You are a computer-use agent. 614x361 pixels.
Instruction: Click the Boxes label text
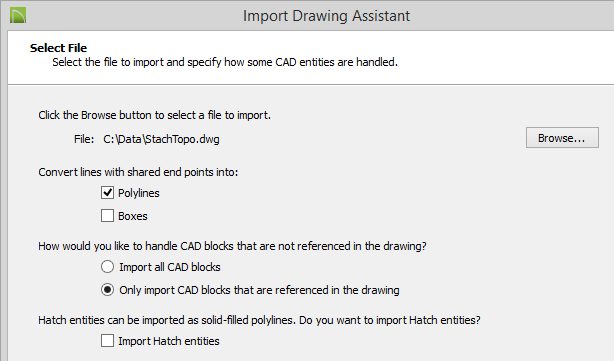133,216
